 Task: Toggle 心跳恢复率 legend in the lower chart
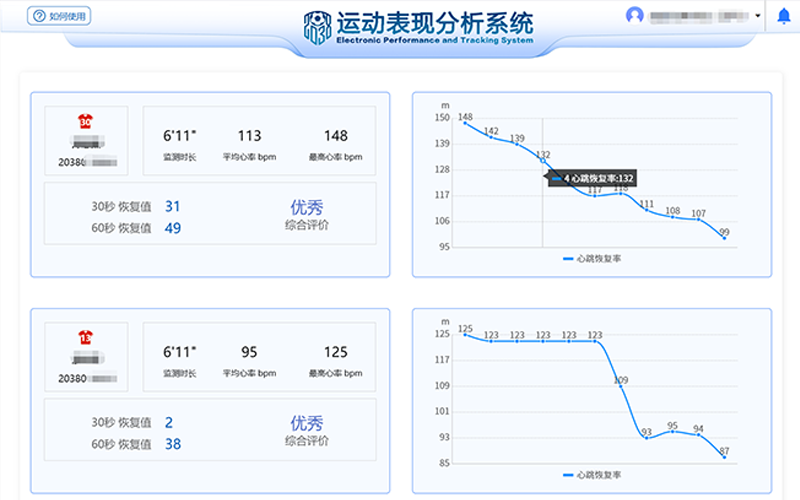[592, 475]
